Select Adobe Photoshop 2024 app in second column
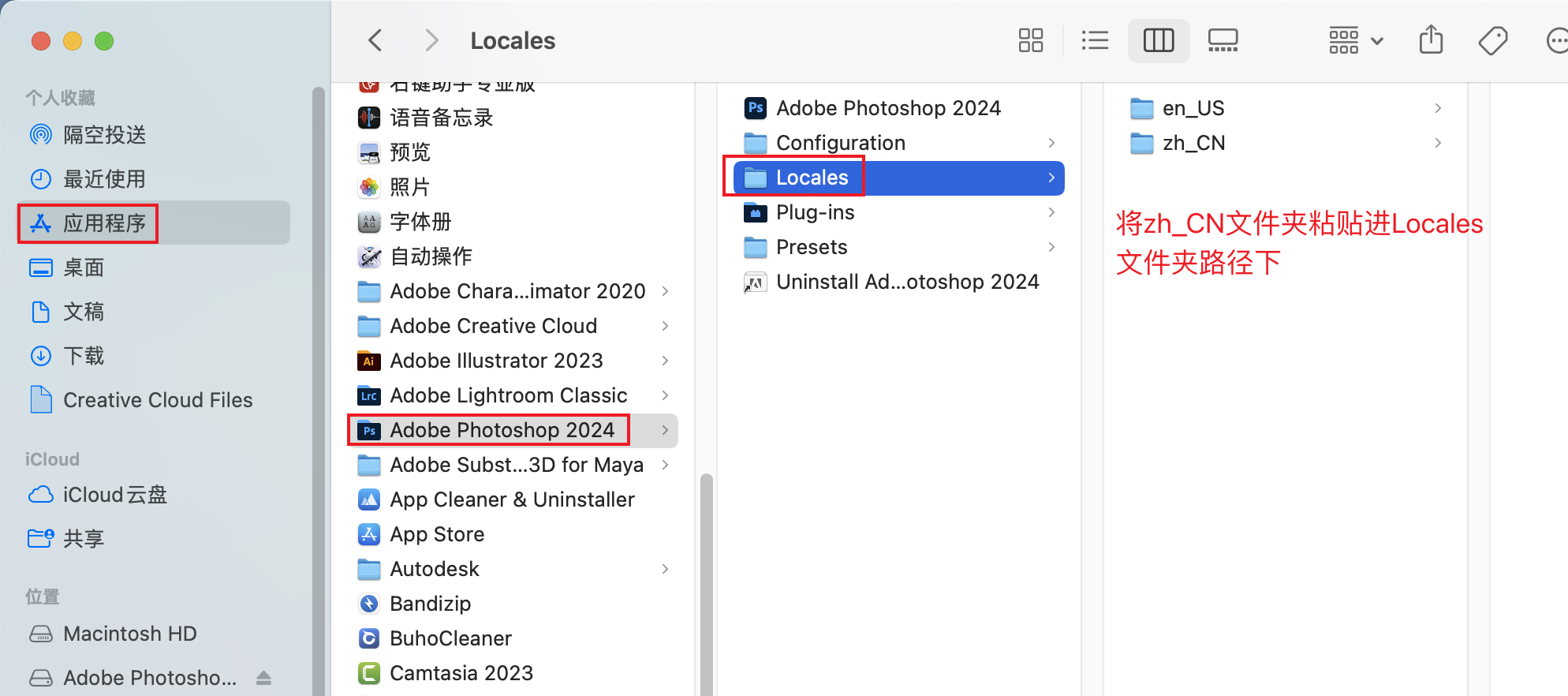This screenshot has width=1568, height=696. 899,108
